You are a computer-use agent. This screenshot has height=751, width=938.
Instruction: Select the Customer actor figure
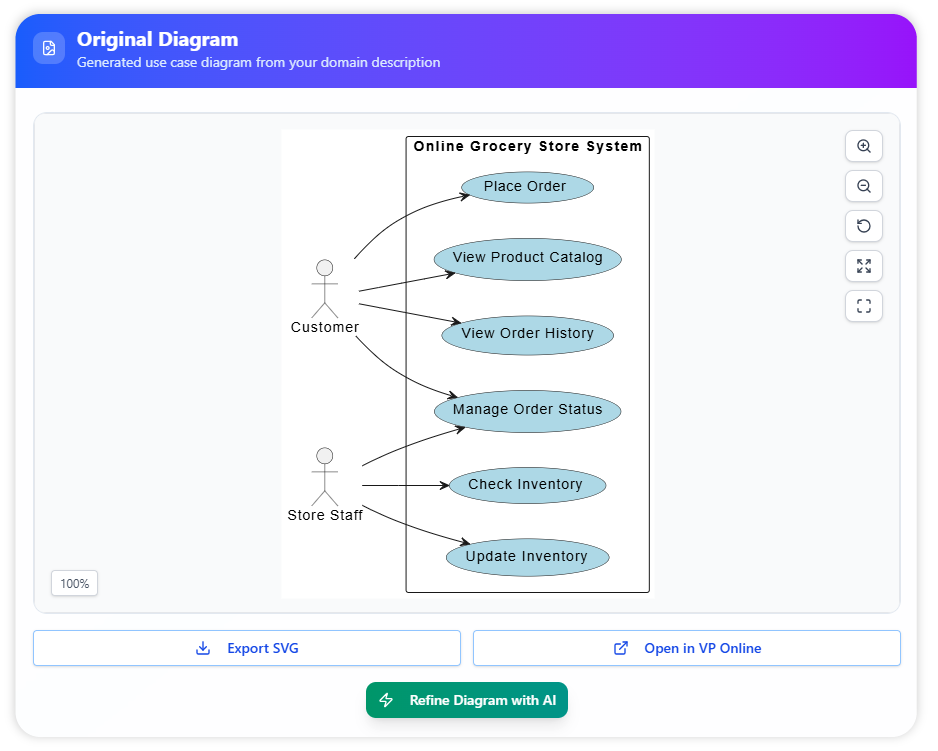pos(324,288)
